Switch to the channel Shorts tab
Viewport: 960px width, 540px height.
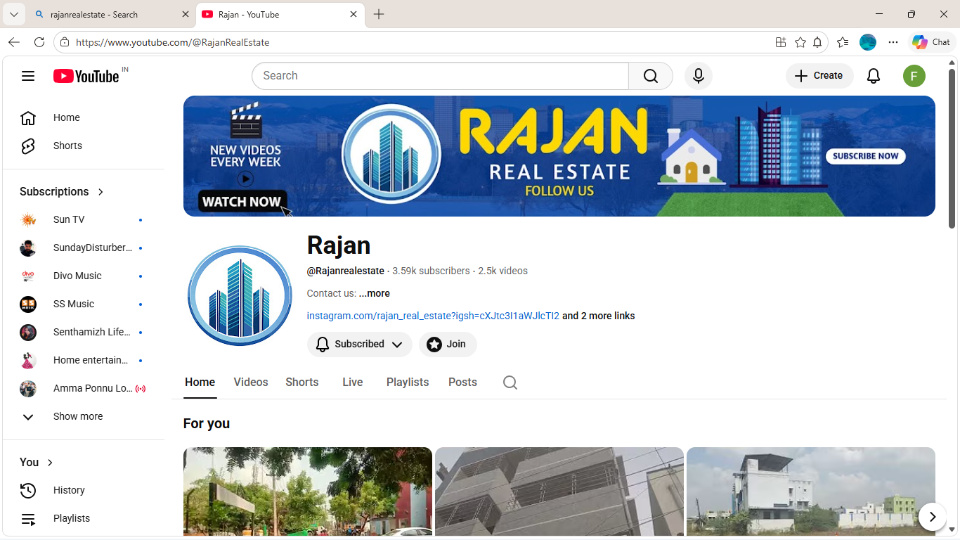click(302, 382)
